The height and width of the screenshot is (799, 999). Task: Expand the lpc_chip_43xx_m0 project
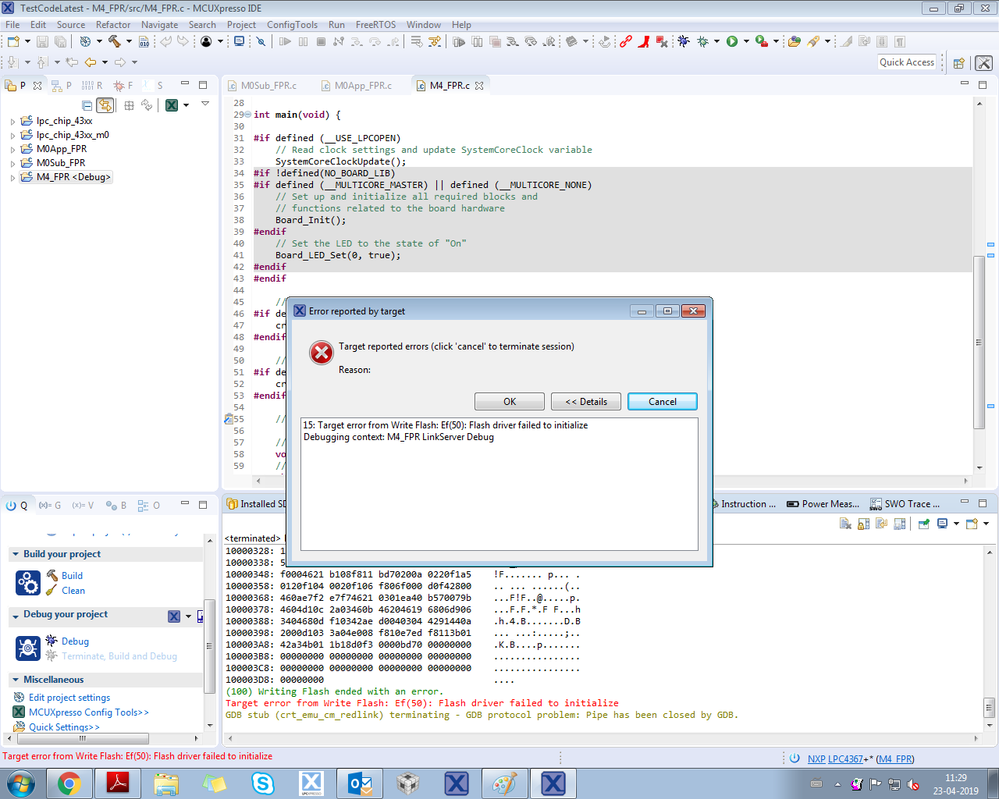[13, 135]
